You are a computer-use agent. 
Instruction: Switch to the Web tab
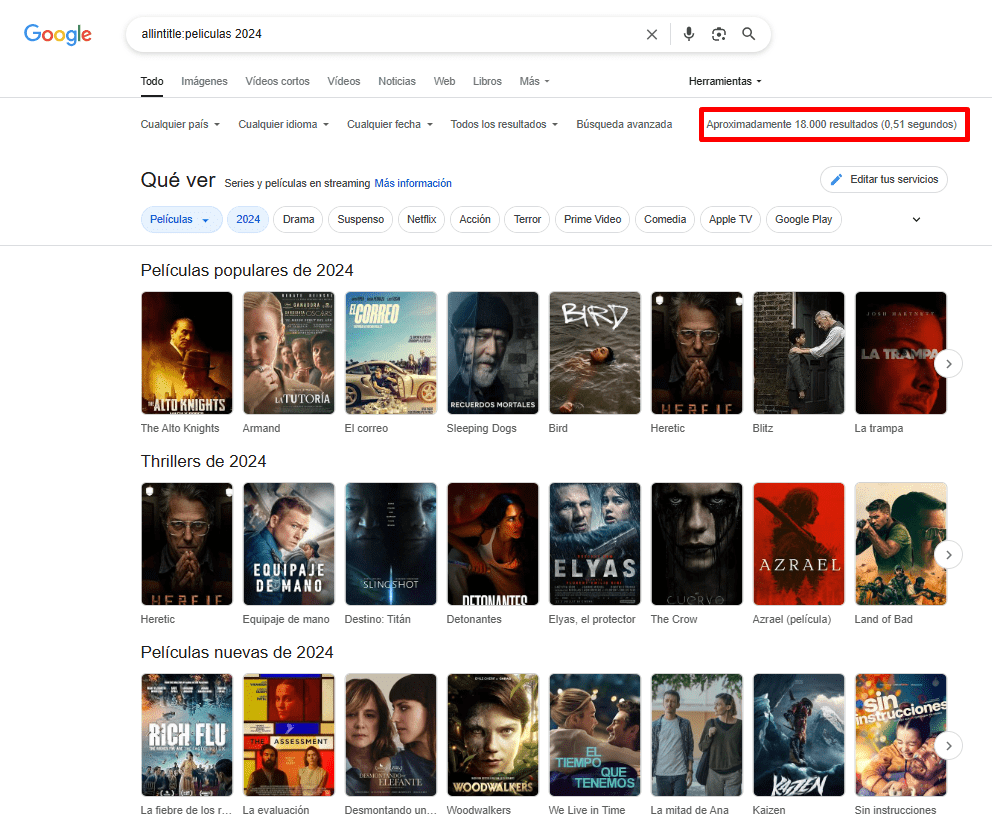(x=444, y=82)
